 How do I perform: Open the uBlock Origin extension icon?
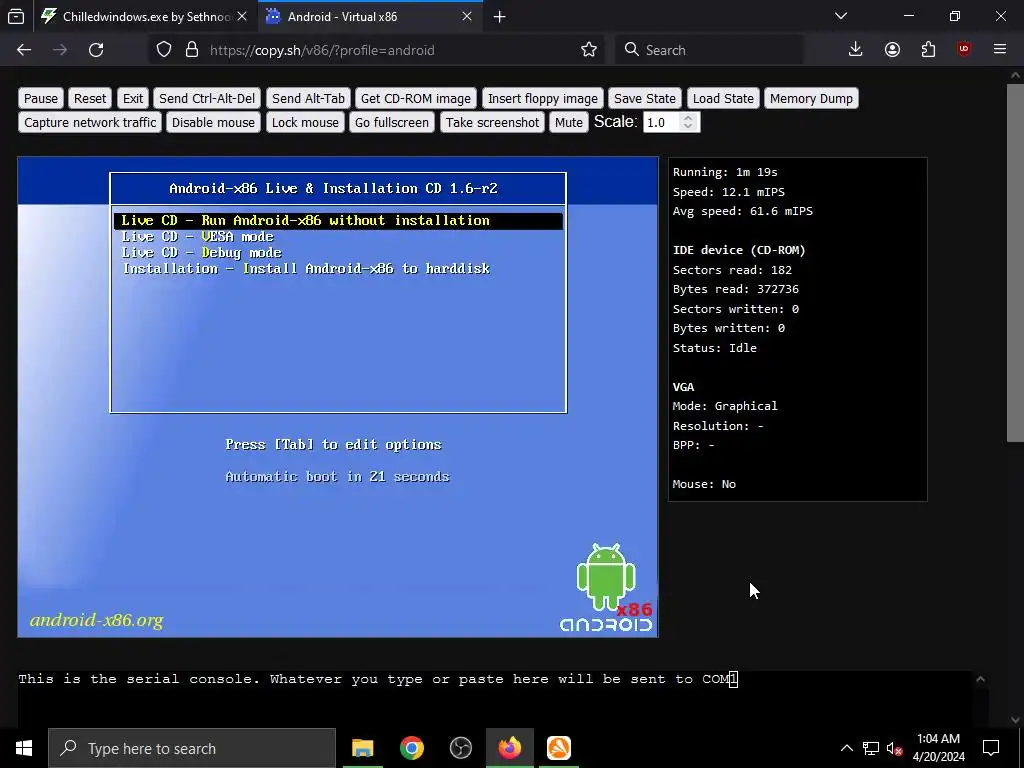click(x=964, y=50)
